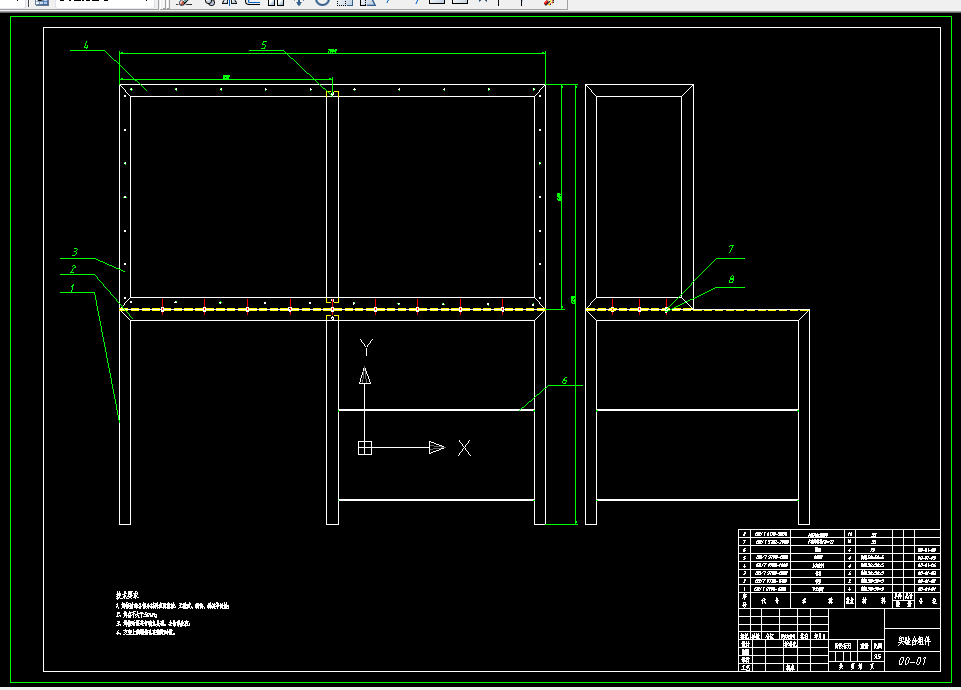The height and width of the screenshot is (690, 961).
Task: Pick part callout number 3
Action: [75, 252]
